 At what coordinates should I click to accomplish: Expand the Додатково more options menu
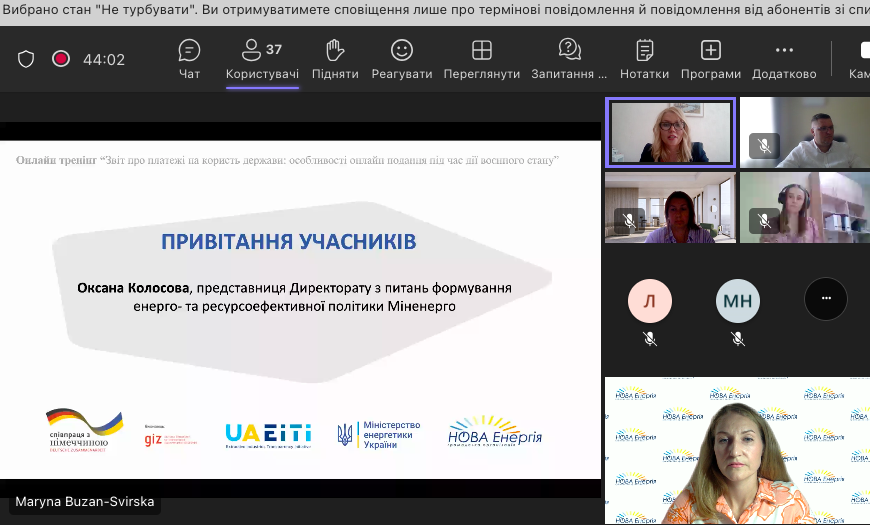tap(784, 59)
